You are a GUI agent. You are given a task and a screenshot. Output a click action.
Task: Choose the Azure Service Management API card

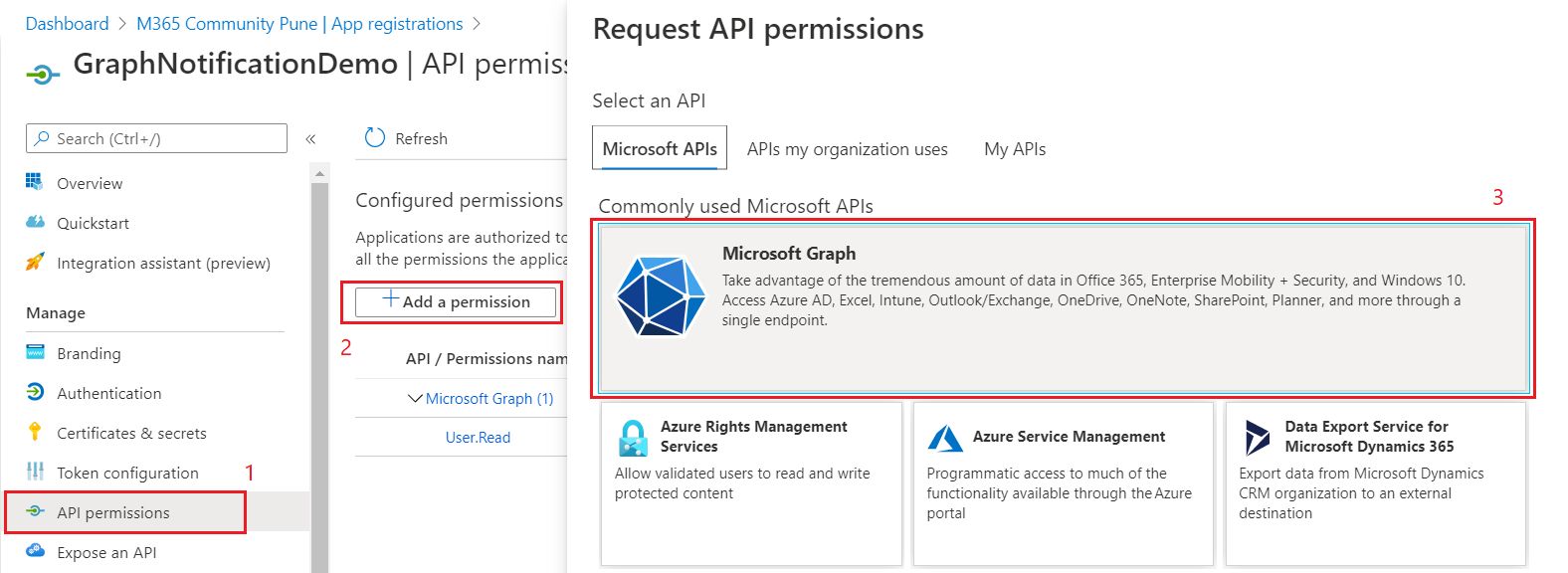click(1063, 482)
